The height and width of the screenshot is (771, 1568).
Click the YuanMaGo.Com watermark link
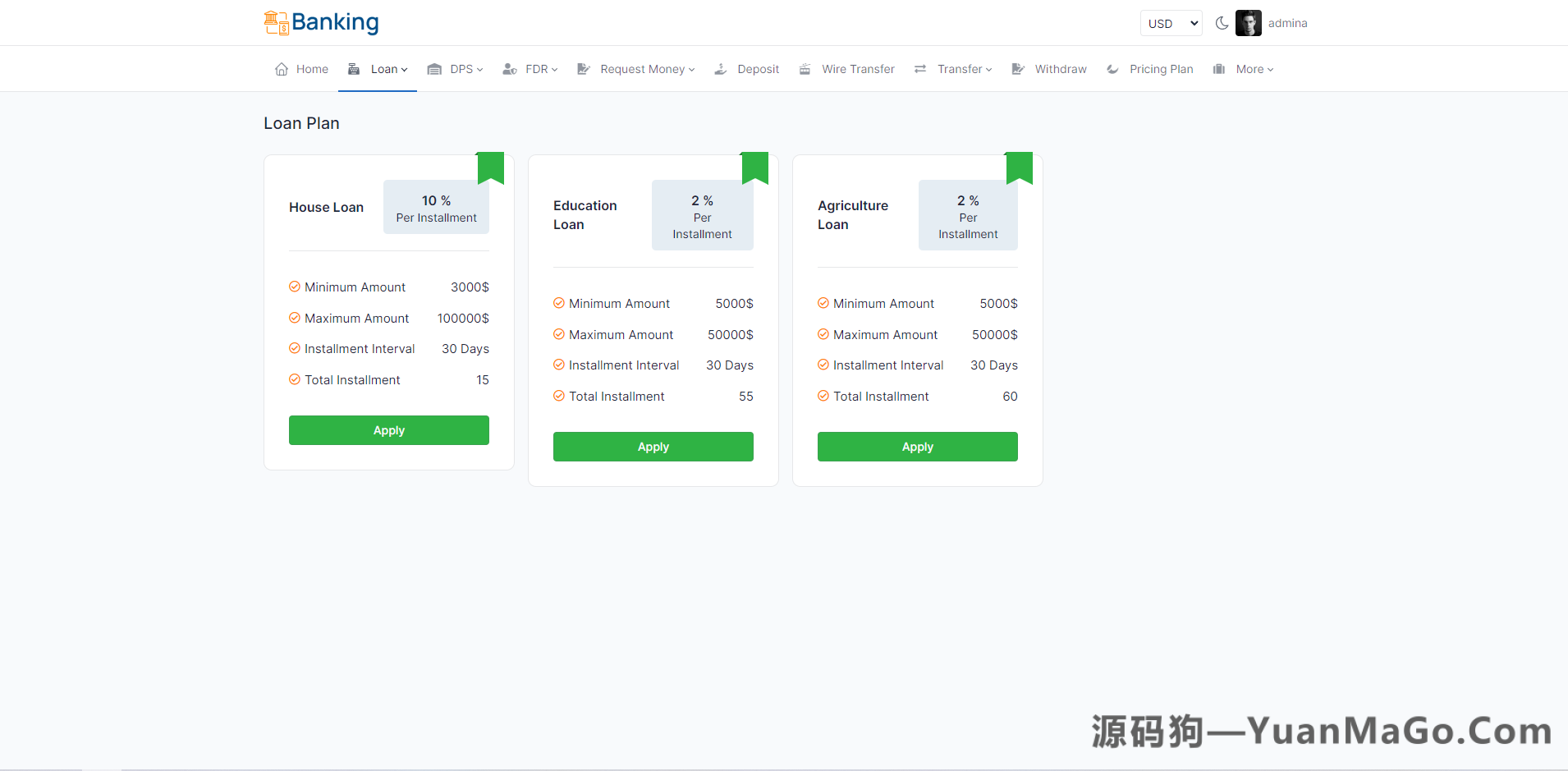coord(1319,729)
